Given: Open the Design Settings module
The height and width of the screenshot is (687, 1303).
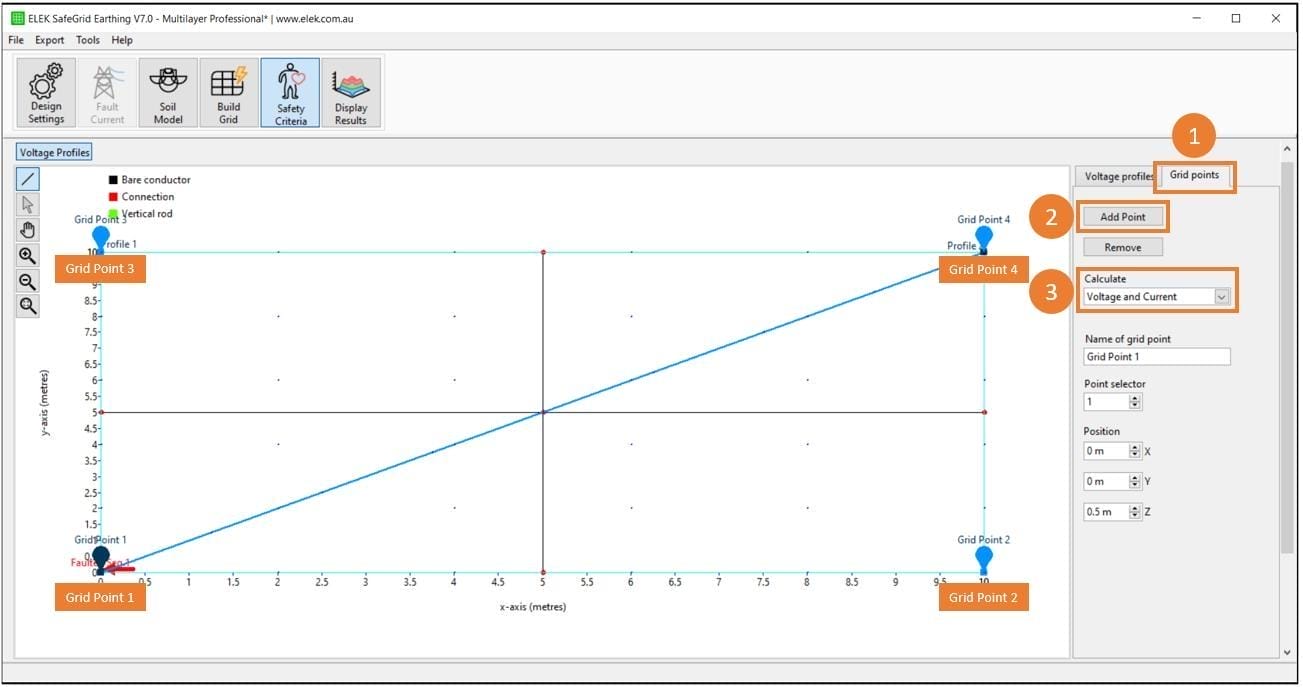Looking at the screenshot, I should click(x=46, y=93).
